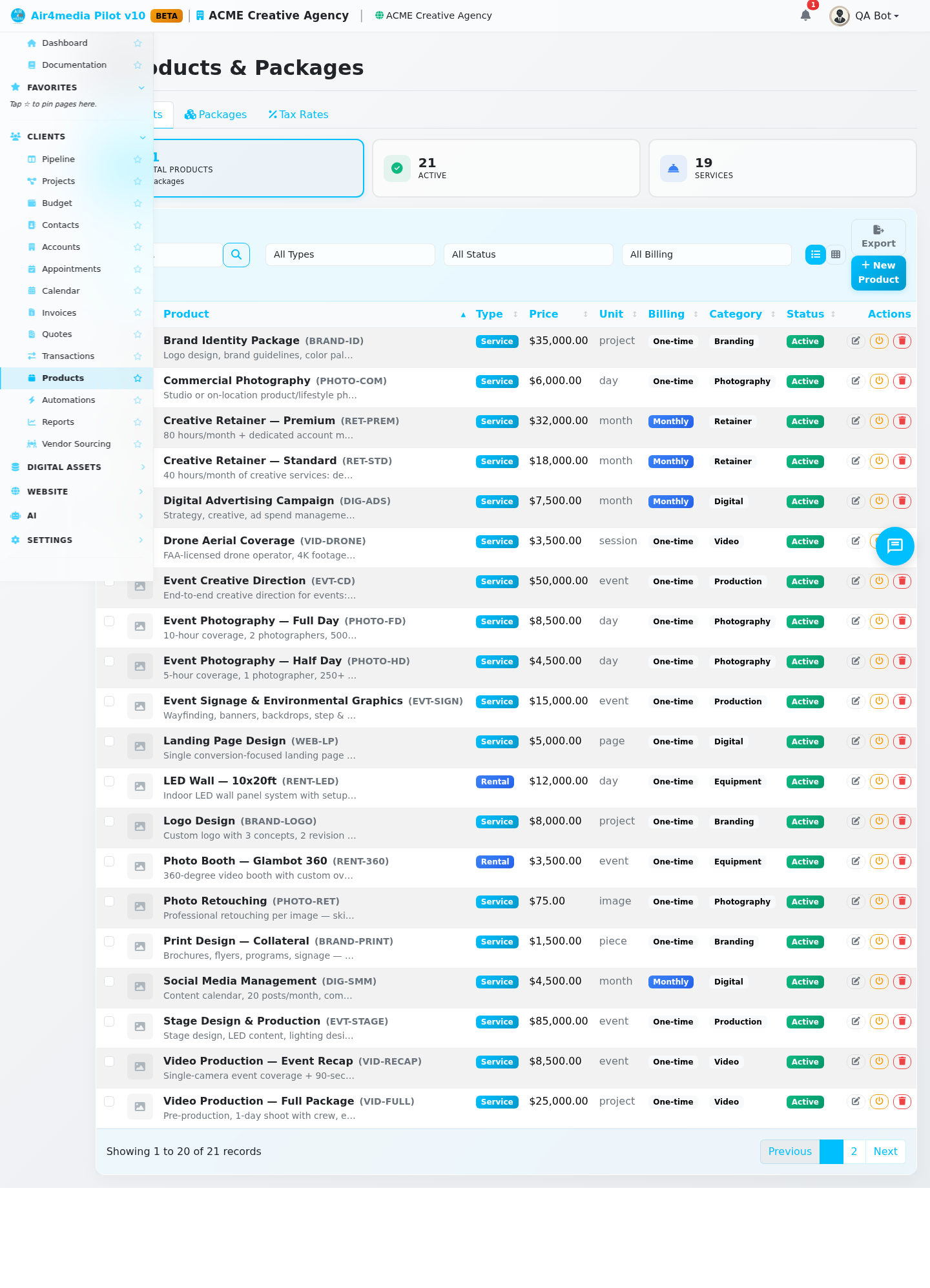
Task: Open the All Types filter dropdown
Action: [x=350, y=254]
